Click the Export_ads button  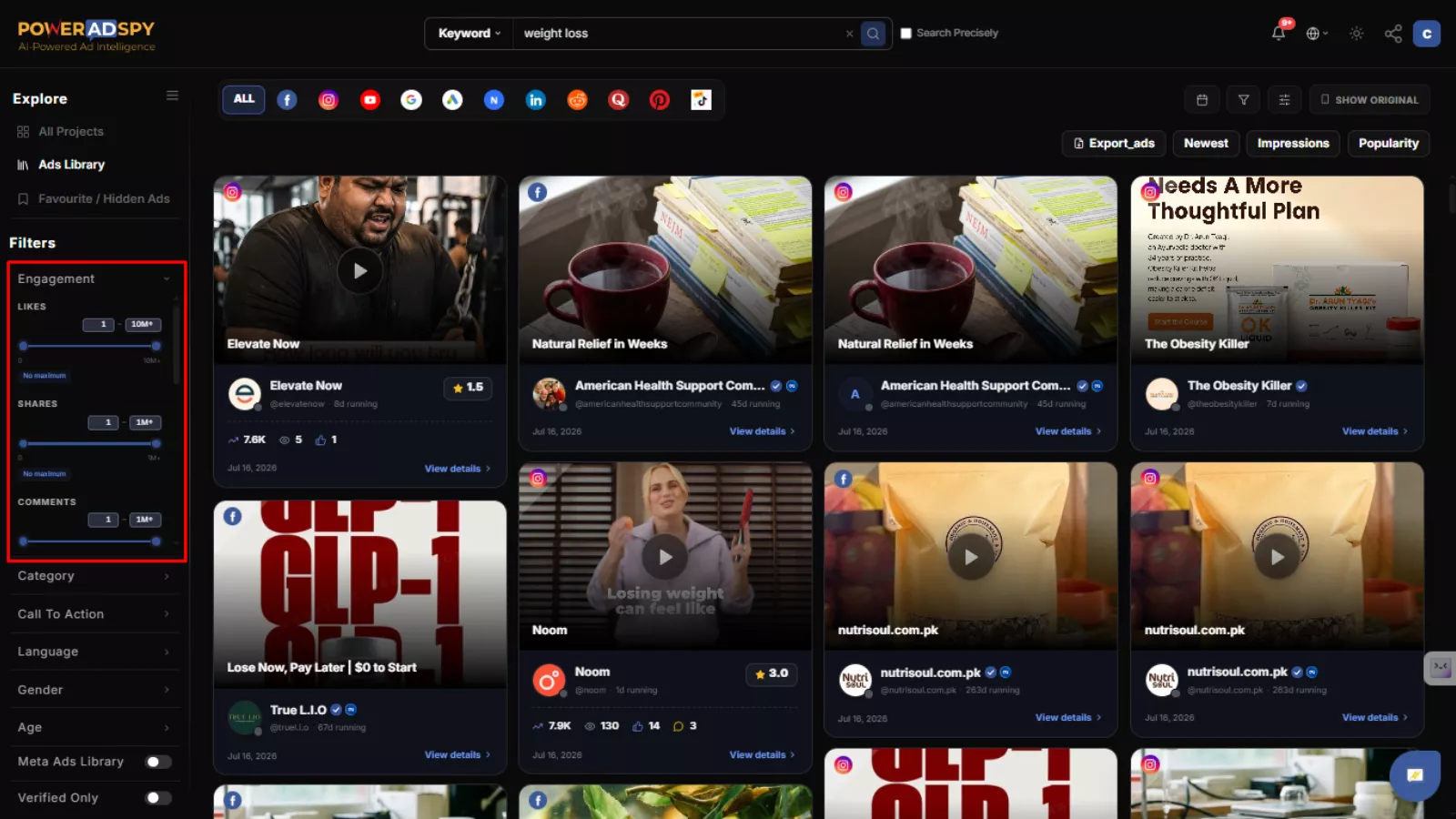point(1114,144)
